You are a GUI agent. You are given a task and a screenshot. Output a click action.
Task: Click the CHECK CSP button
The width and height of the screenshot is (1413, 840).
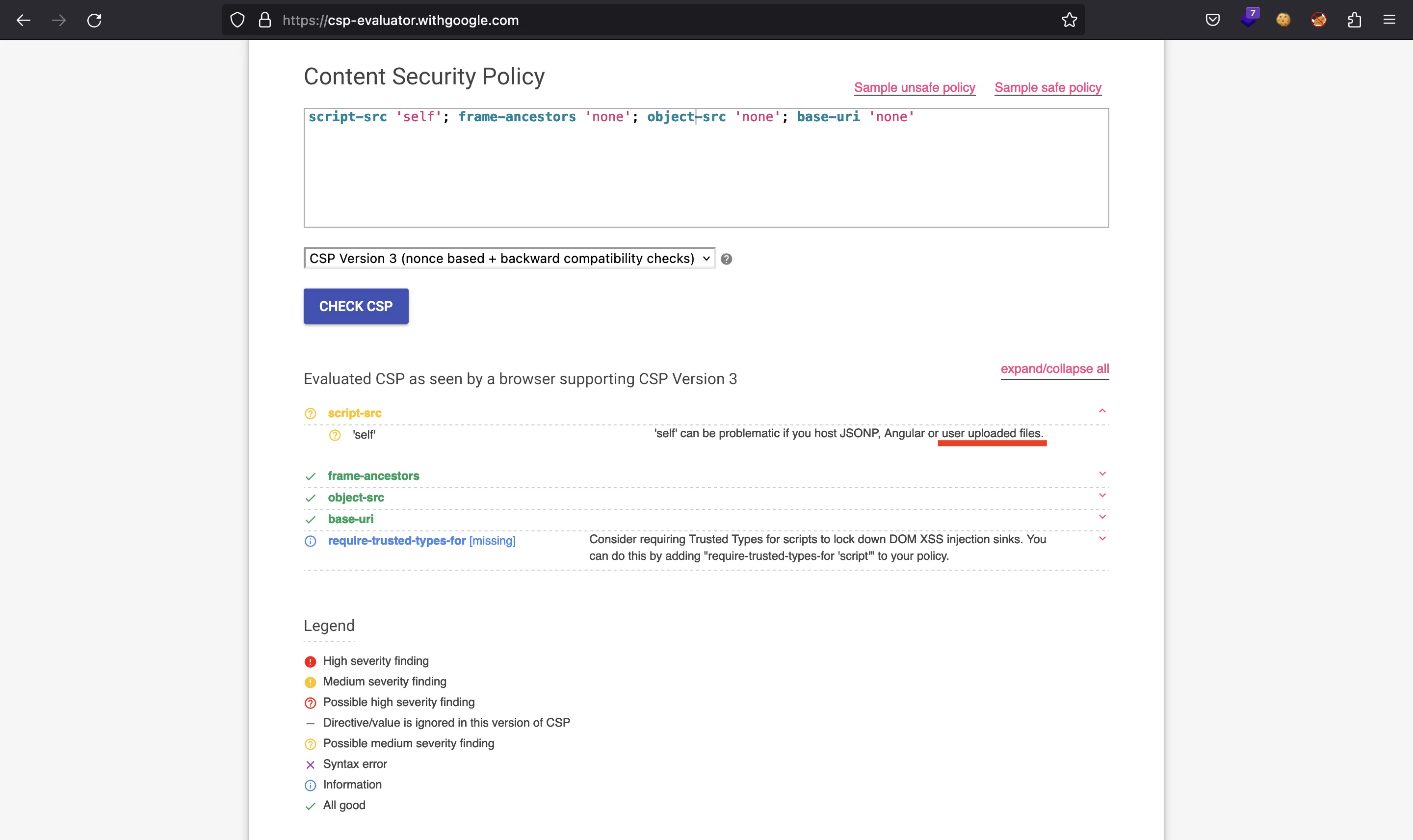click(x=356, y=306)
